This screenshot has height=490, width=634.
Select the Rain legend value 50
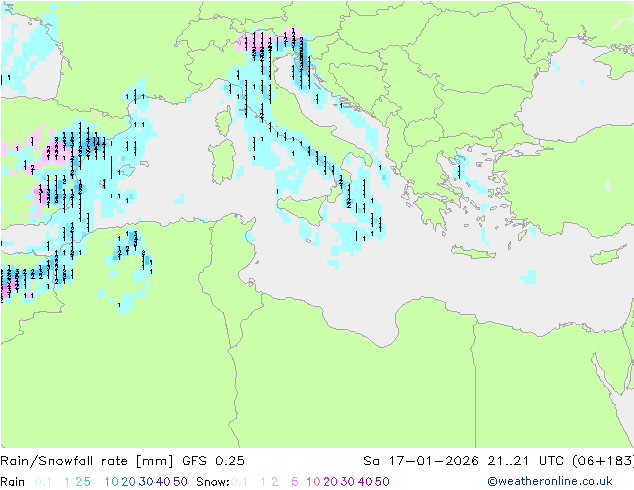point(180,482)
